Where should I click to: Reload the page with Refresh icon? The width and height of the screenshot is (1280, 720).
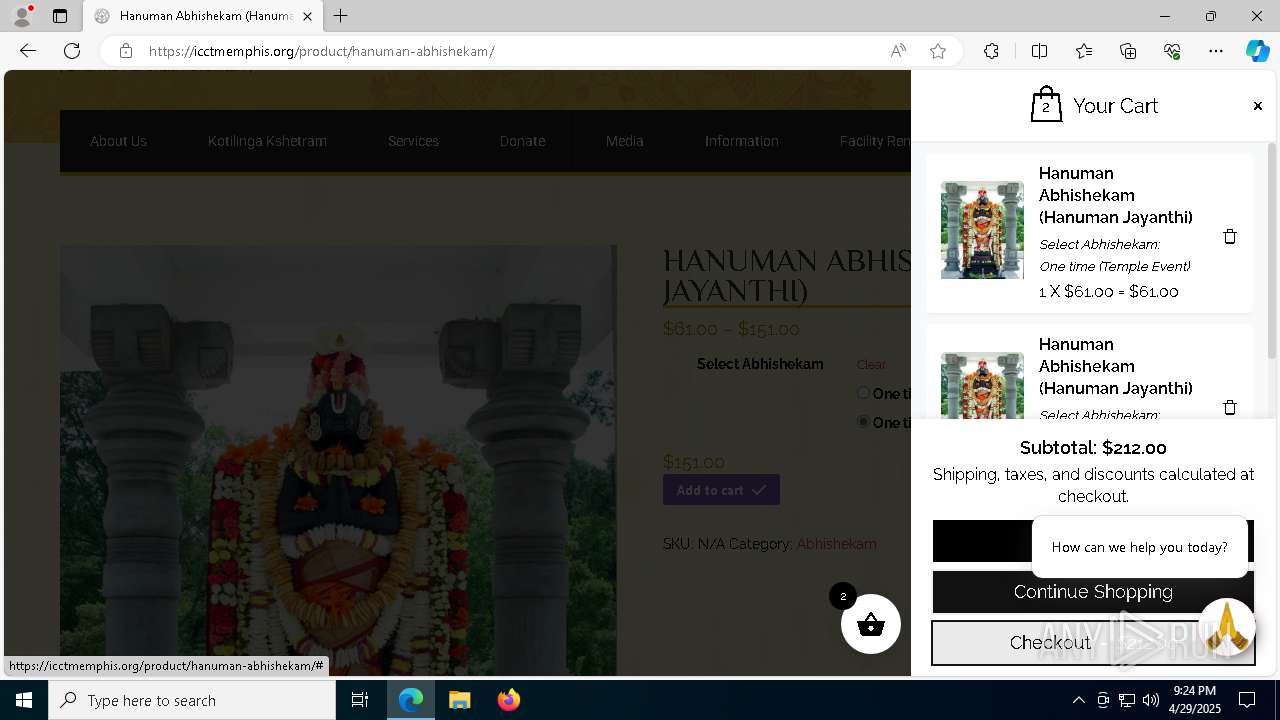(72, 51)
